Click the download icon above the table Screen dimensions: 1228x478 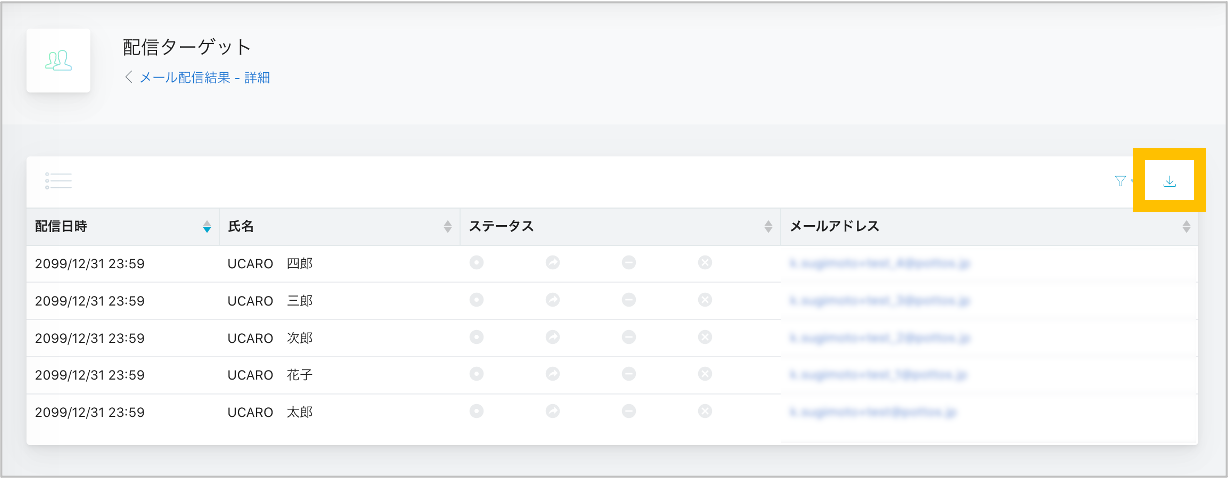1170,181
